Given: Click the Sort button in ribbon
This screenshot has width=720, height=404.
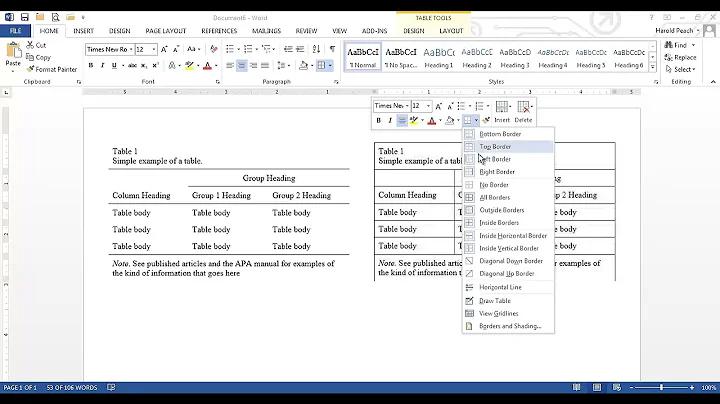Looking at the screenshot, I should click(316, 49).
